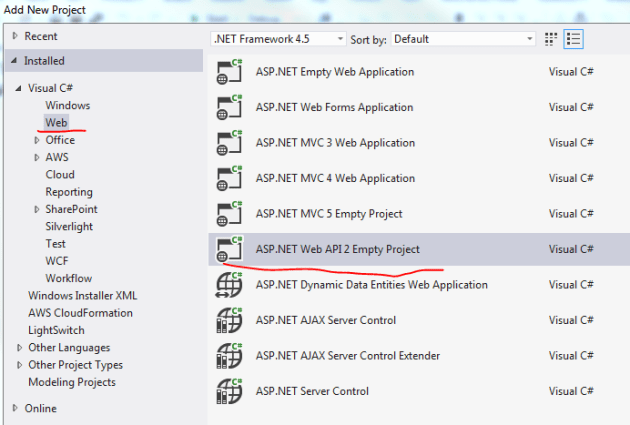Choose ASP.NET Web API 2 Empty Project name
630x425 pixels.
(x=338, y=249)
